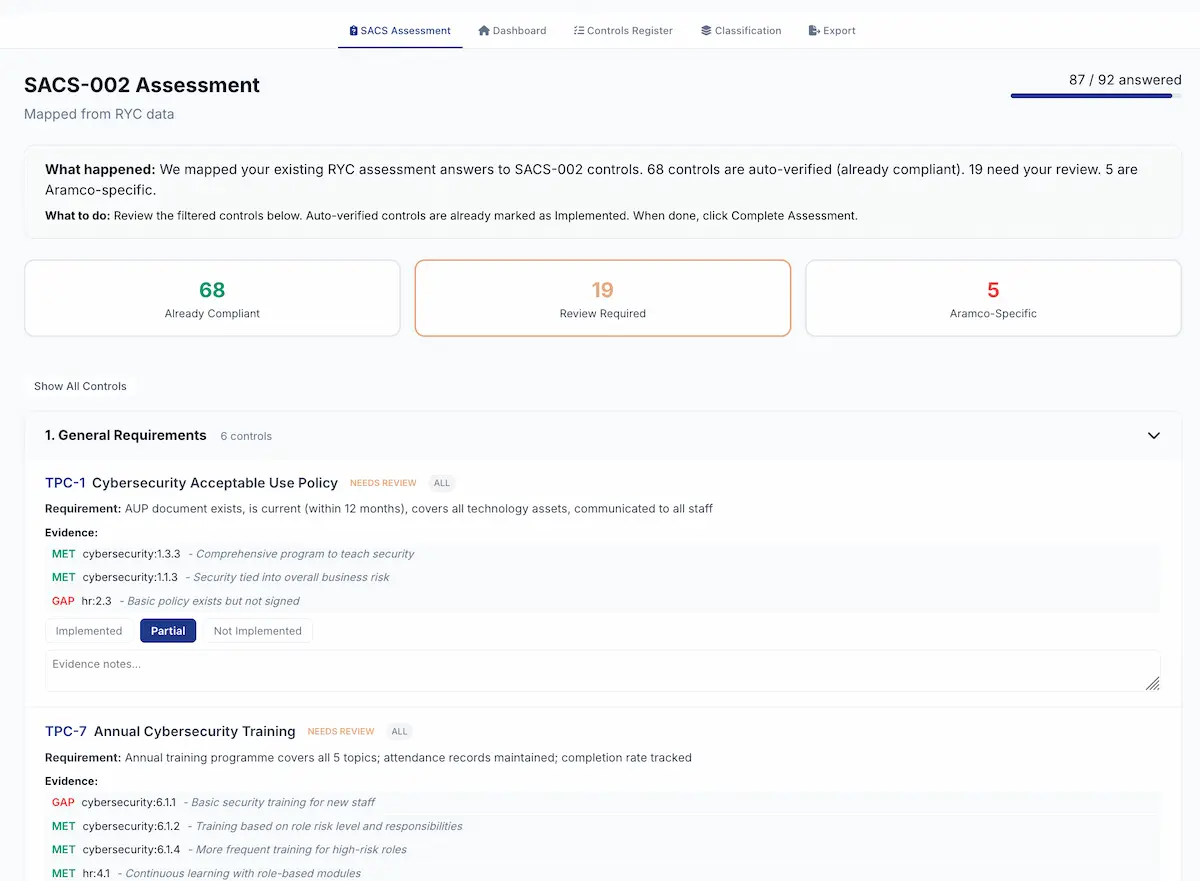Click the layers icon beside Classification
Viewport: 1200px width, 881px height.
tap(707, 30)
